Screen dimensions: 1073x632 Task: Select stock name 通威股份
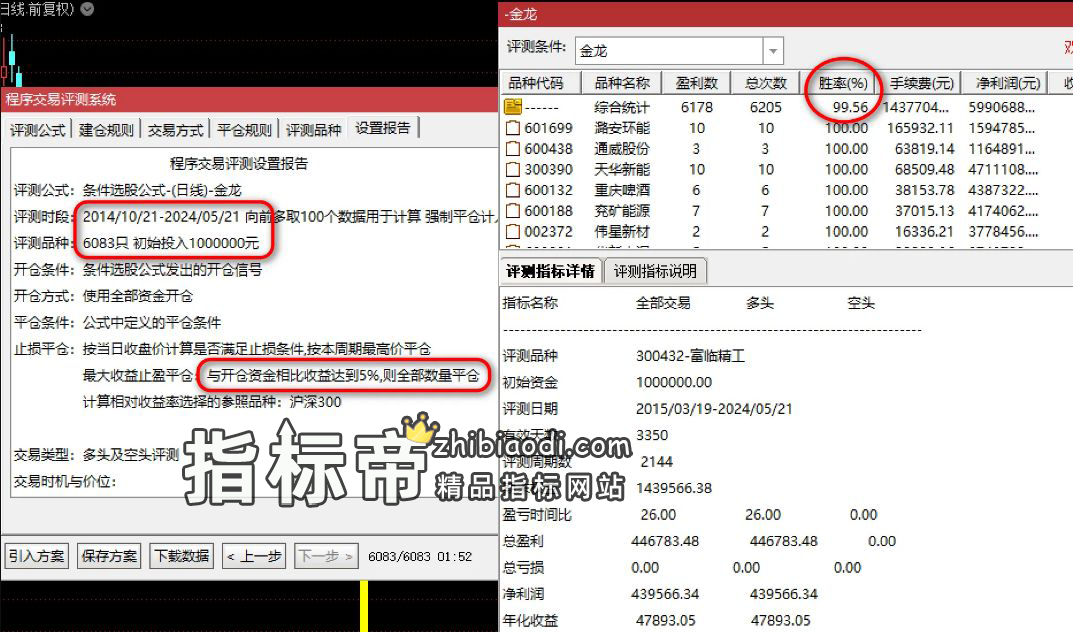click(622, 148)
